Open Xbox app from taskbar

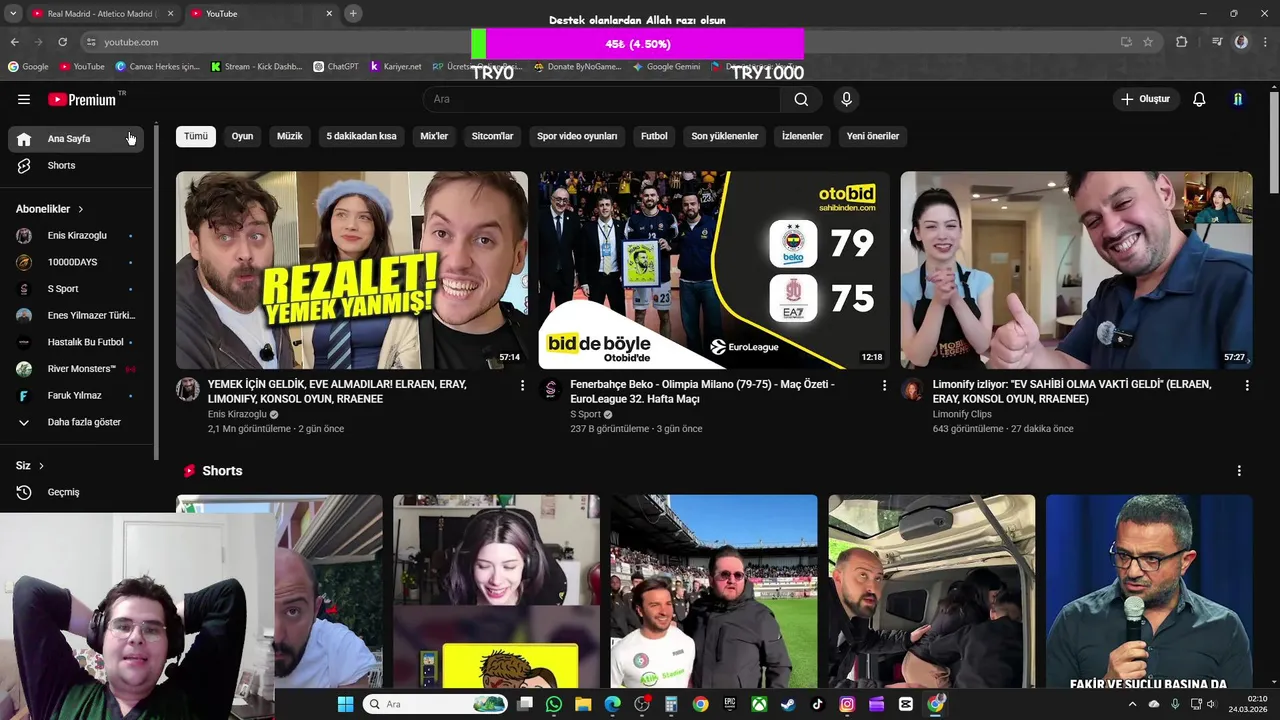click(759, 704)
